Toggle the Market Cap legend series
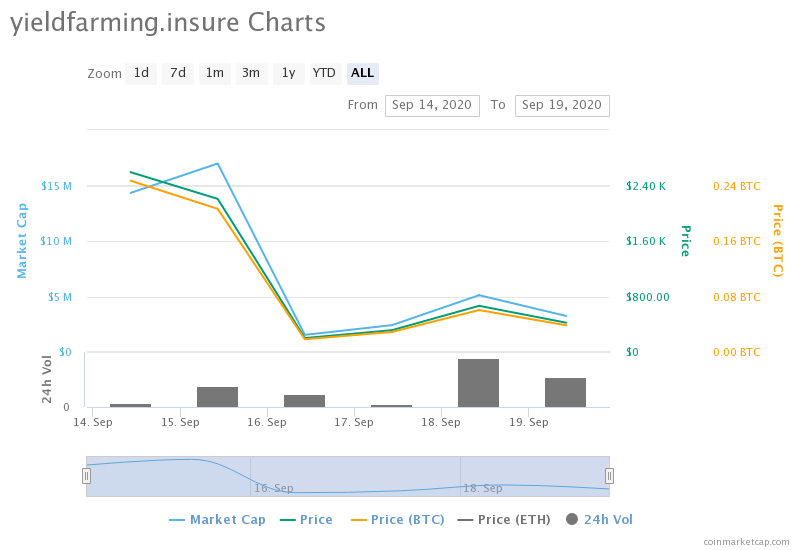Image resolution: width=800 pixels, height=550 pixels. pyautogui.click(x=217, y=519)
